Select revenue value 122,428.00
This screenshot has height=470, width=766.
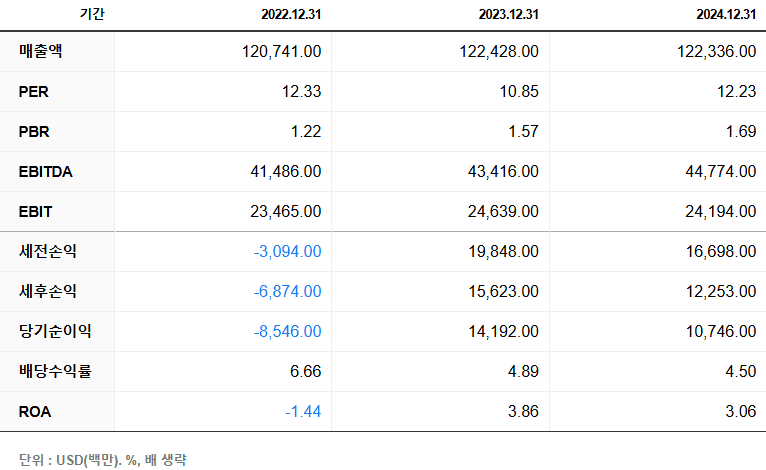(499, 51)
